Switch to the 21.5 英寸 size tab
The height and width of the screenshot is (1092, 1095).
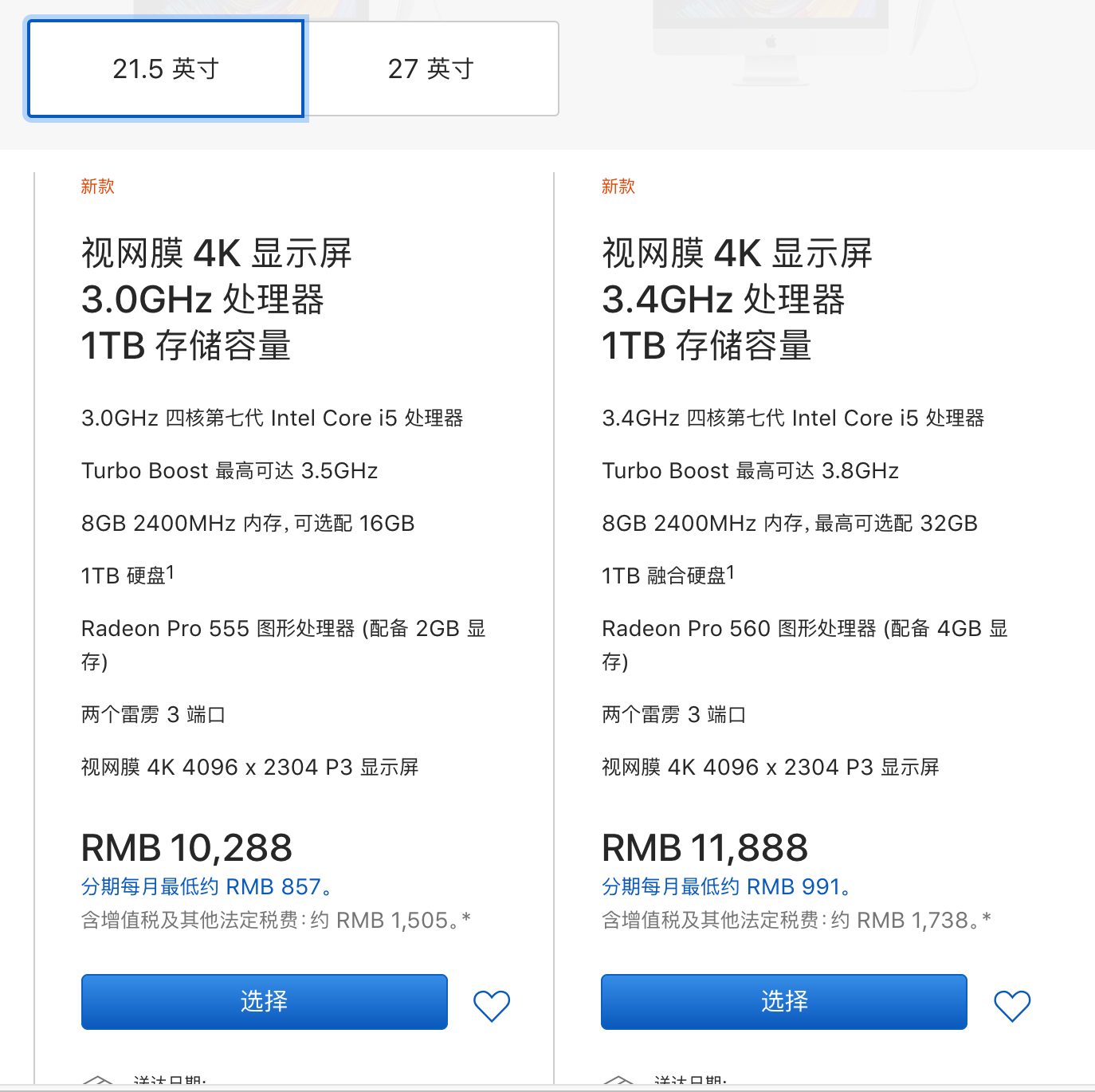pos(166,69)
